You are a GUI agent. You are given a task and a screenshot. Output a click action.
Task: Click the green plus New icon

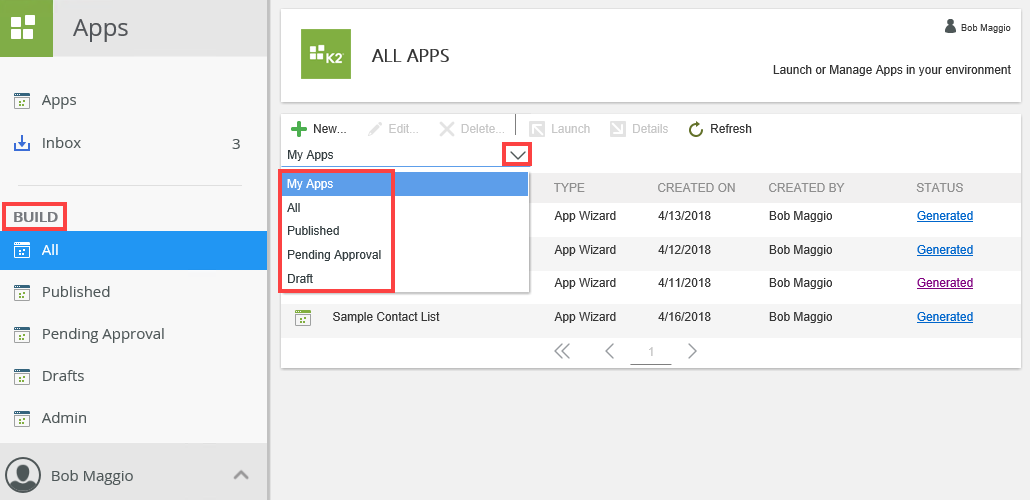click(298, 129)
